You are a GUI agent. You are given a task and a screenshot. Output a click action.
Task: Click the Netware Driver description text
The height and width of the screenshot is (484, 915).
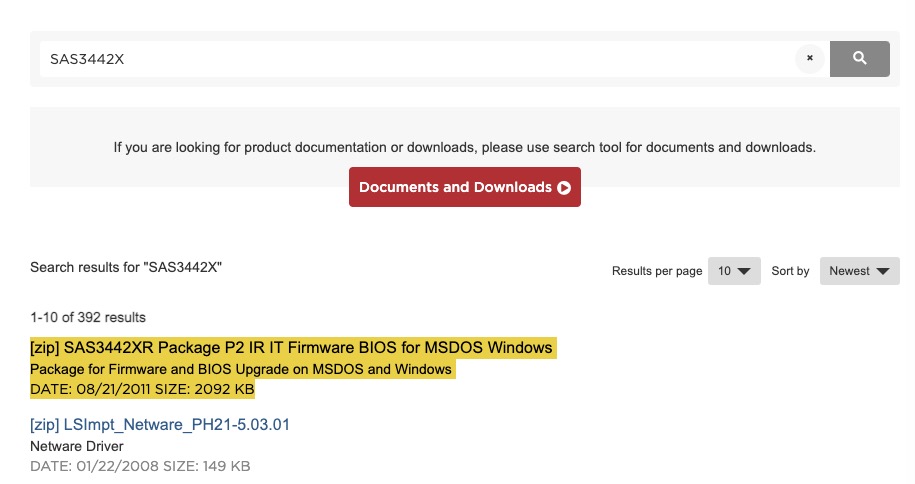click(x=77, y=447)
